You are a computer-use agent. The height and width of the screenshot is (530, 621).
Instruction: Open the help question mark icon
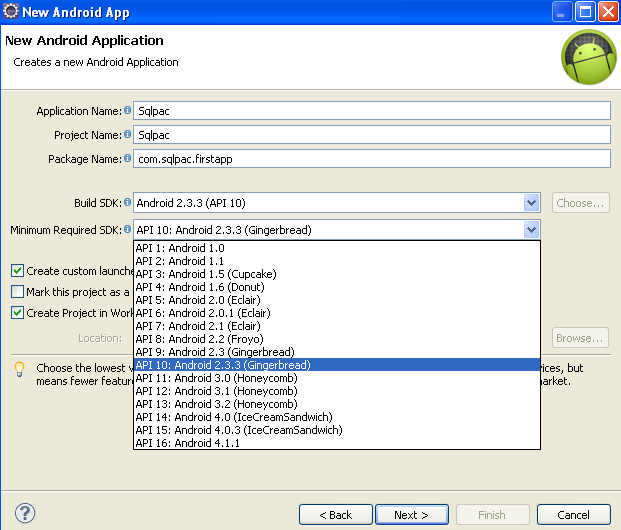pyautogui.click(x=25, y=513)
